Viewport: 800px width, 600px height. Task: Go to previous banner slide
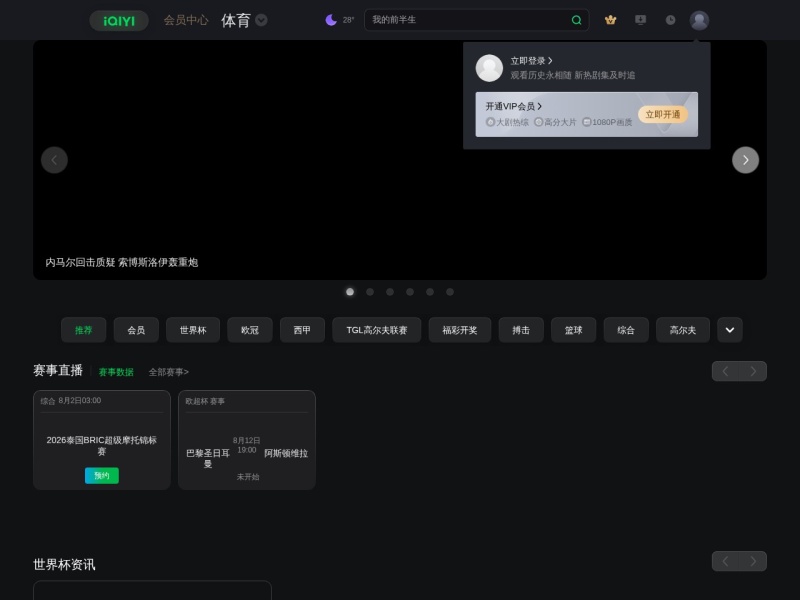[54, 160]
